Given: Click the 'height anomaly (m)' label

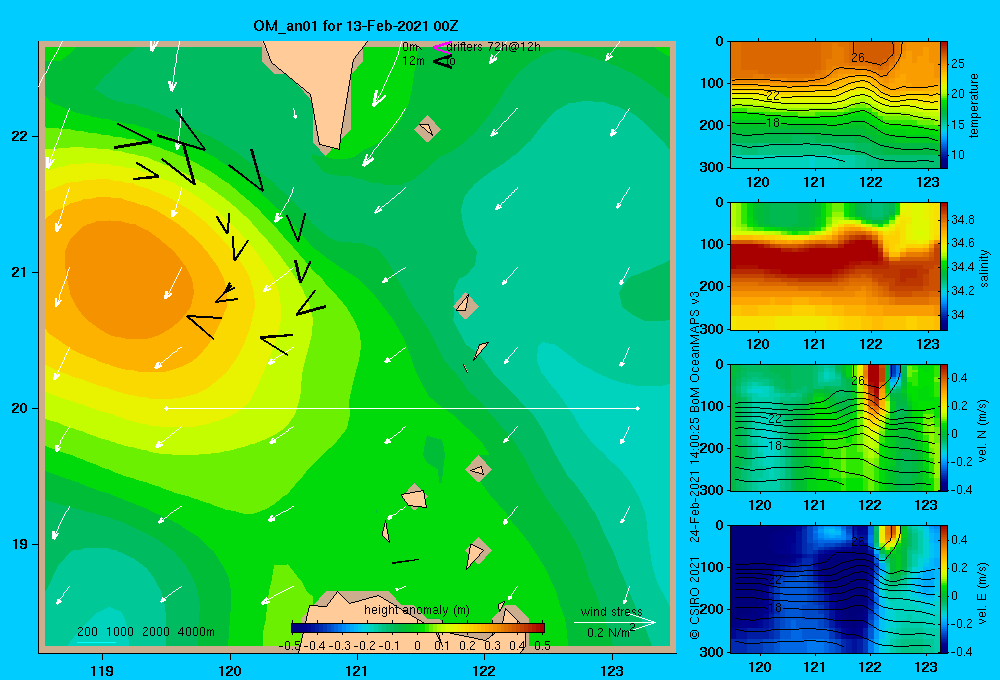Looking at the screenshot, I should 417,610.
